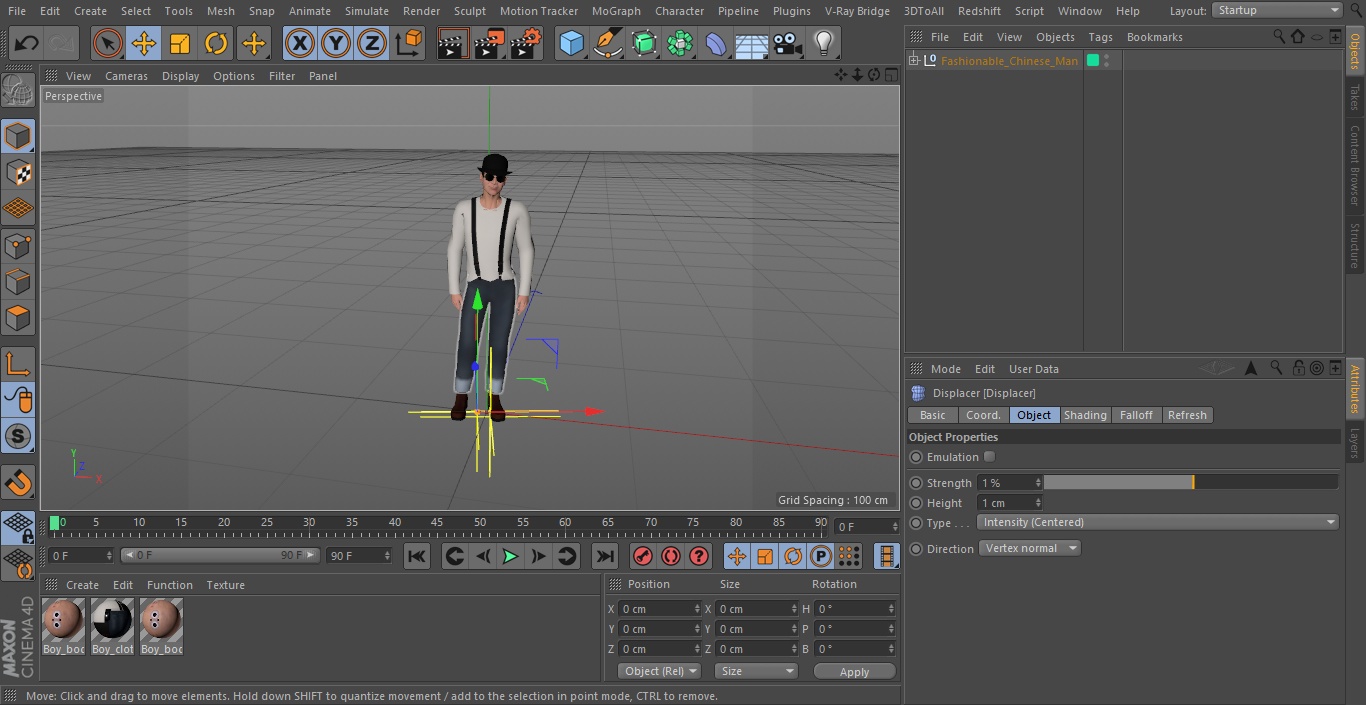The width and height of the screenshot is (1366, 705).
Task: Open viewport Cameras menu
Action: pyautogui.click(x=126, y=76)
